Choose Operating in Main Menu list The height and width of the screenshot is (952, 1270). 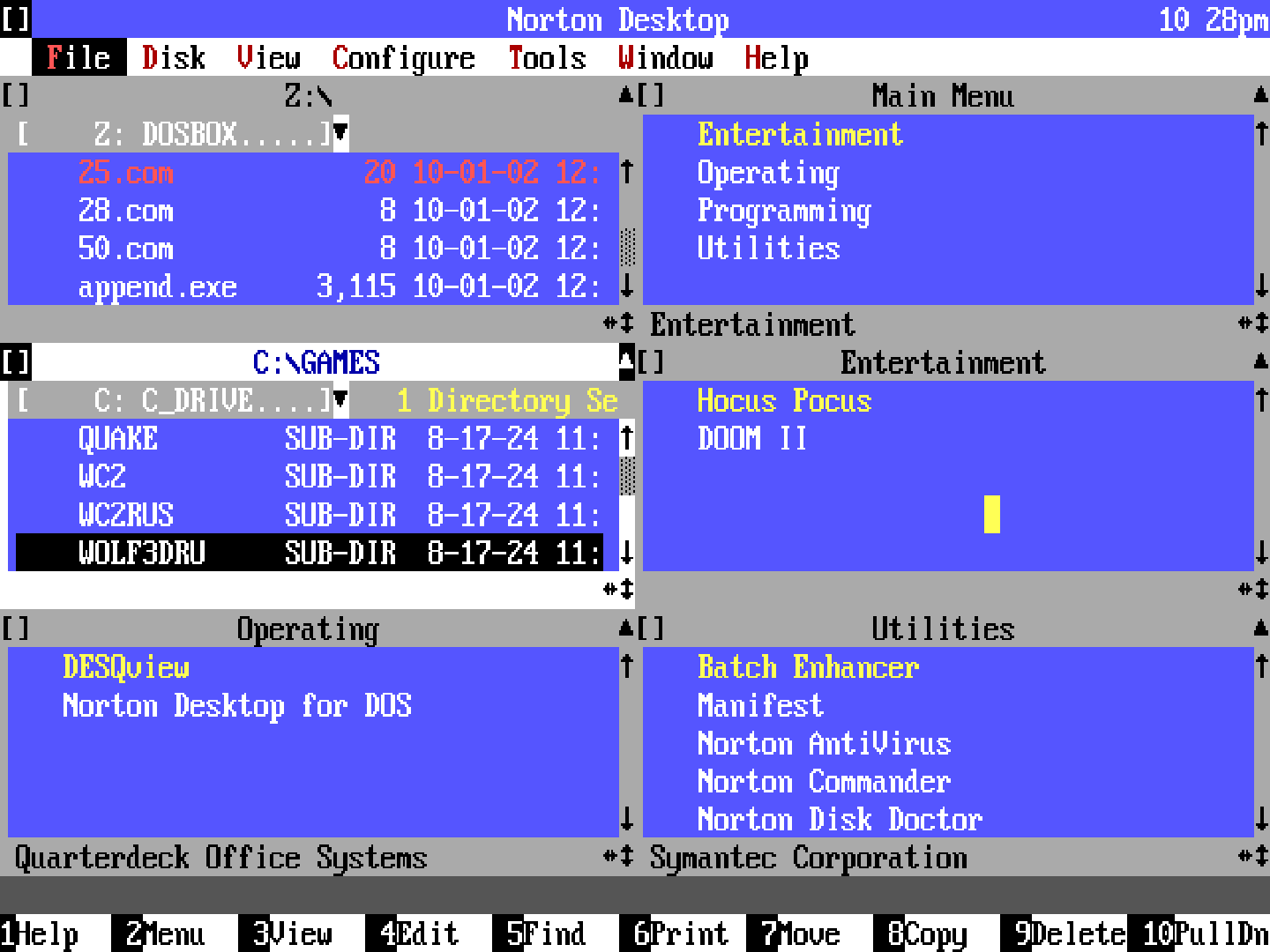pyautogui.click(x=768, y=172)
